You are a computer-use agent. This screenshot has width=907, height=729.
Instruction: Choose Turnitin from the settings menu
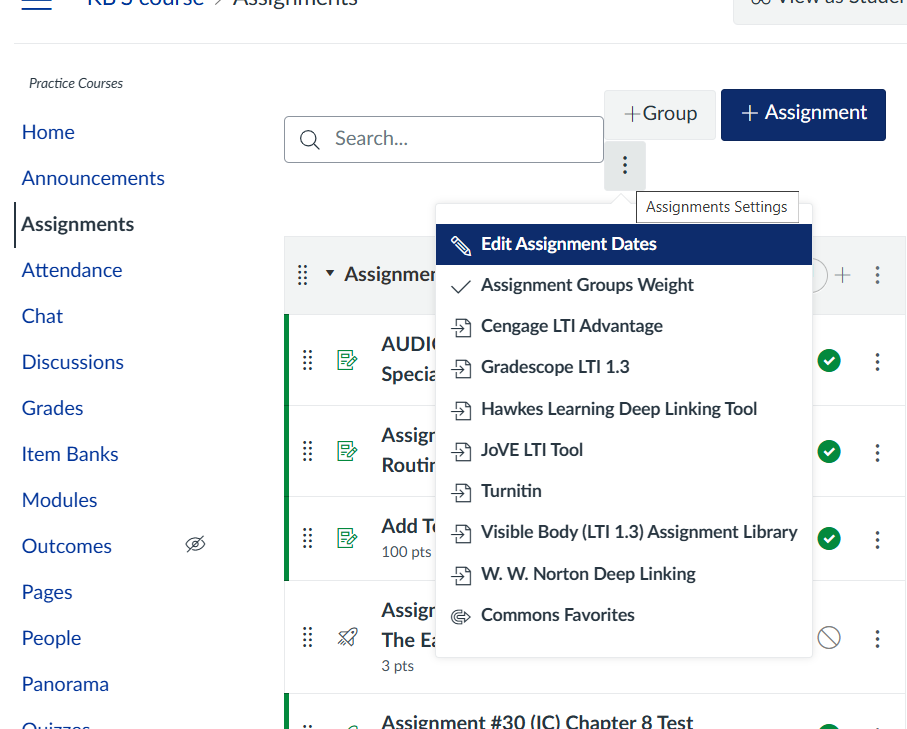[x=513, y=490]
